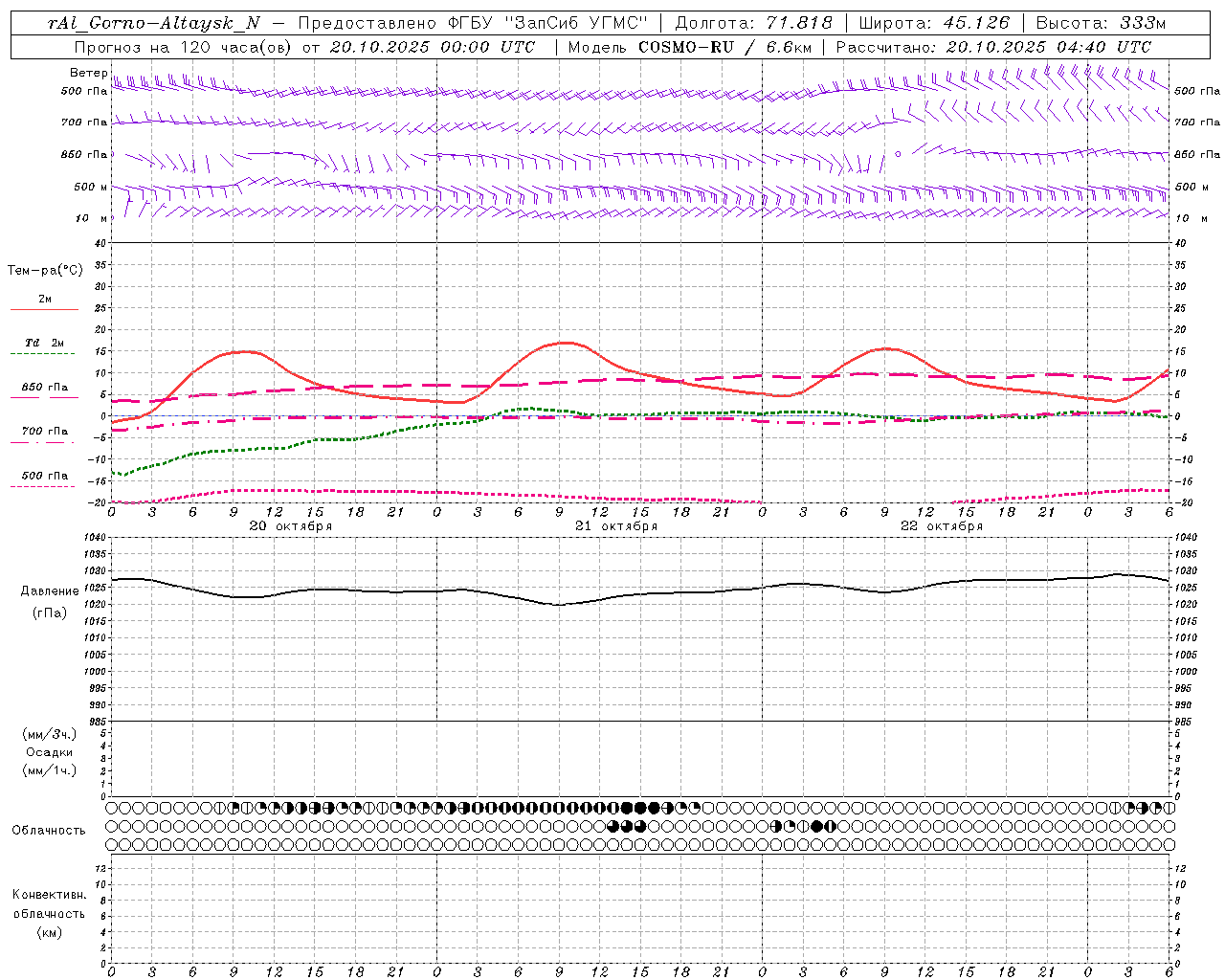Click the 500 гПа temperature legend entry
The width and height of the screenshot is (1225, 980).
[45, 476]
